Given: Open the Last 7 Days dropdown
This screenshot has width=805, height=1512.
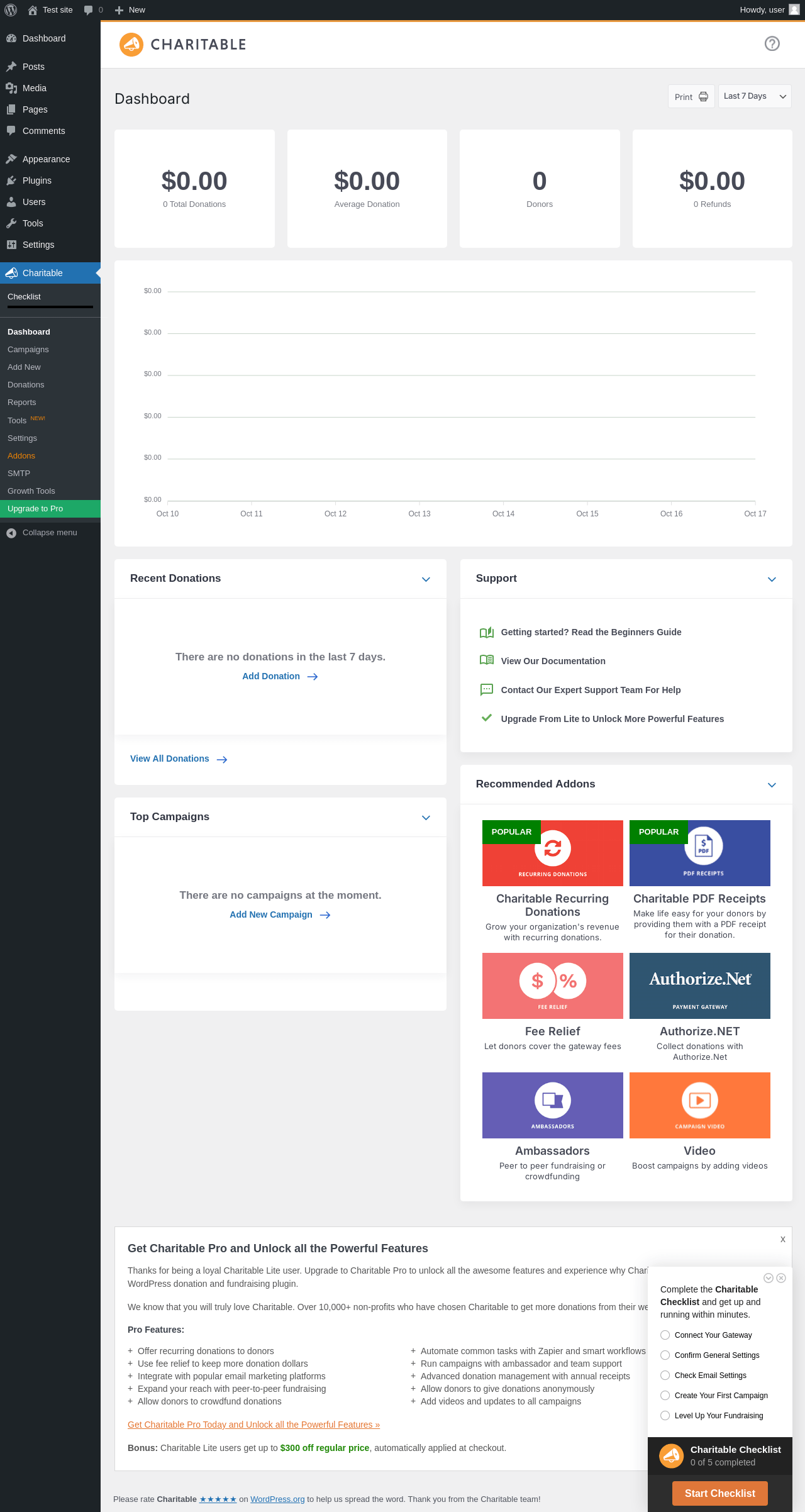Looking at the screenshot, I should pos(755,96).
